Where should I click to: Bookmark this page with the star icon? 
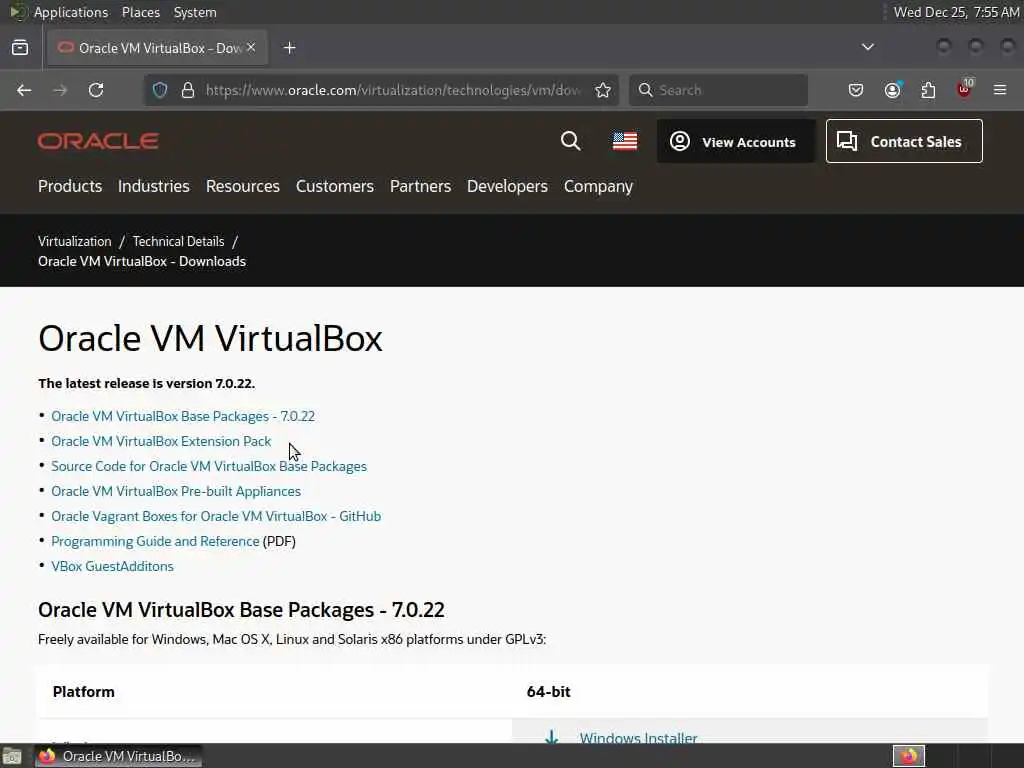[603, 90]
